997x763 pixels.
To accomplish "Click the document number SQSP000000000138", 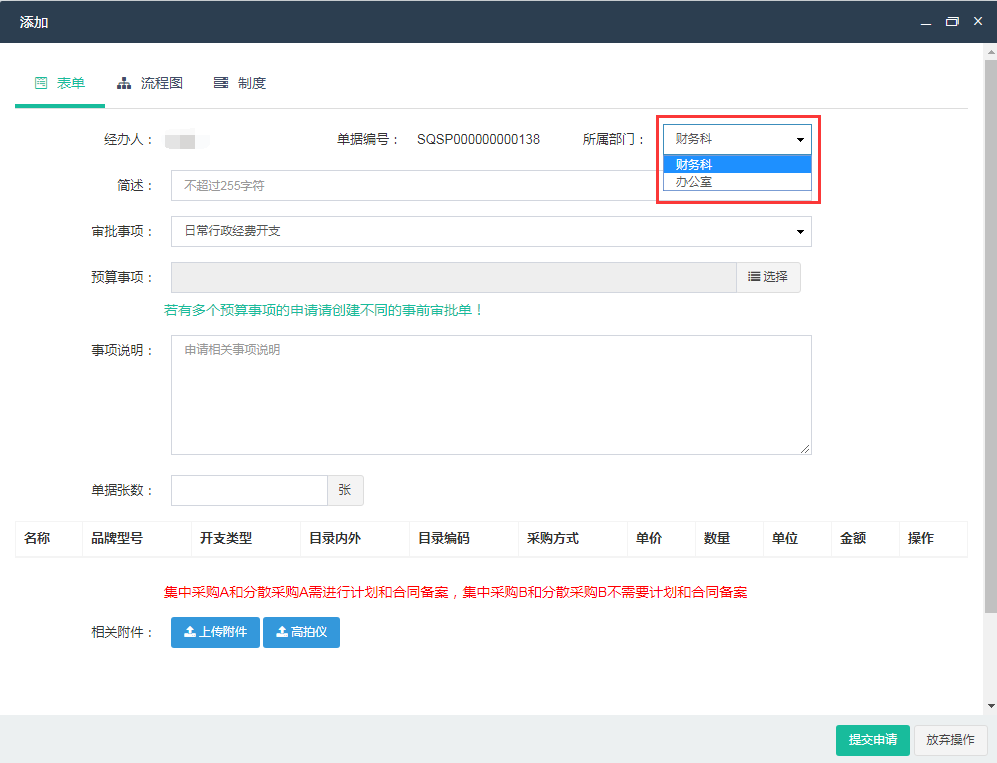I will 478,139.
